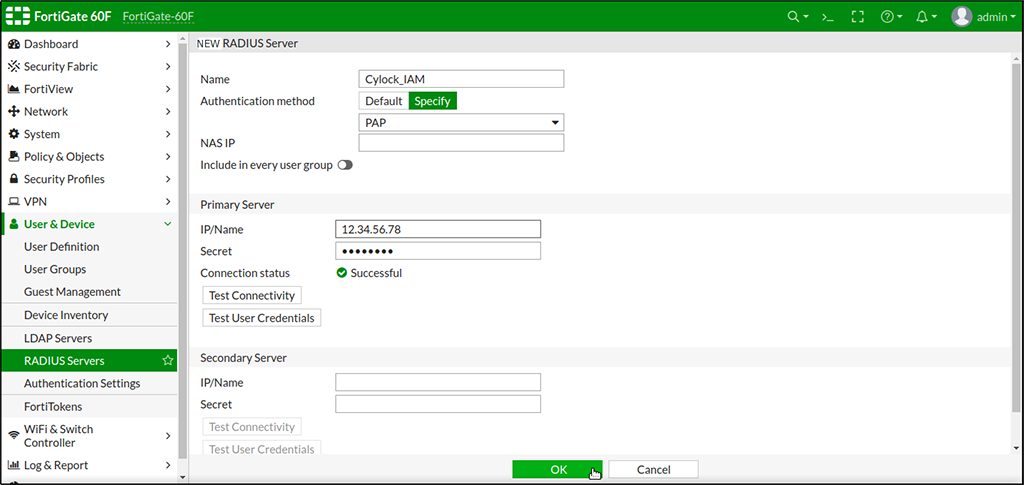Select Specify authentication method

pyautogui.click(x=432, y=101)
